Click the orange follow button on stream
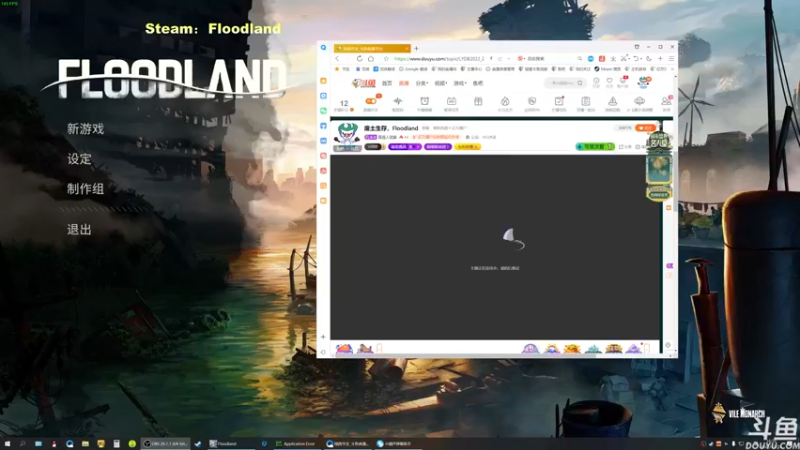The height and width of the screenshot is (450, 800). pos(645,128)
